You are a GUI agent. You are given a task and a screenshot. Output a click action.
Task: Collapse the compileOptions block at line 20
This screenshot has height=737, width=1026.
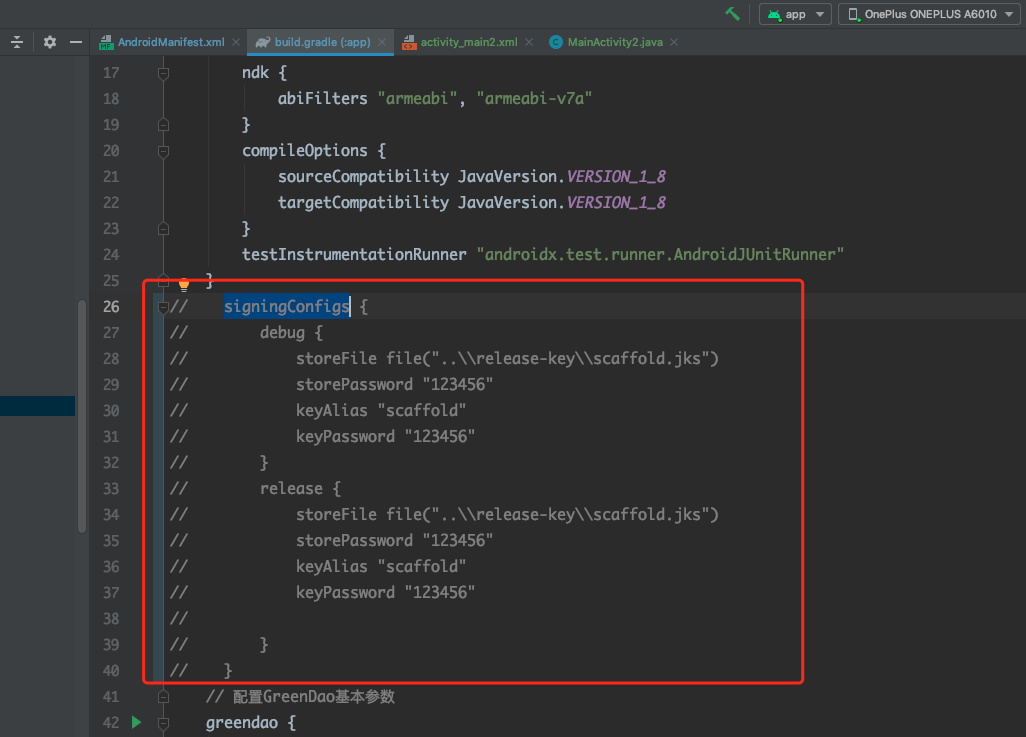(164, 151)
